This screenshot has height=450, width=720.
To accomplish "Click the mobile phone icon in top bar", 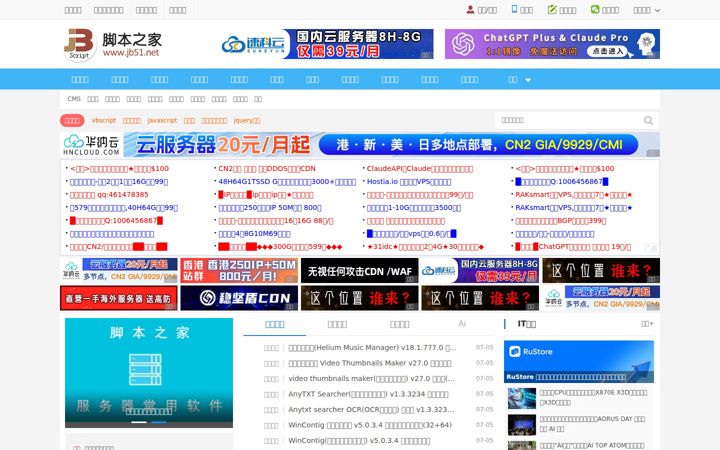I will [x=514, y=9].
